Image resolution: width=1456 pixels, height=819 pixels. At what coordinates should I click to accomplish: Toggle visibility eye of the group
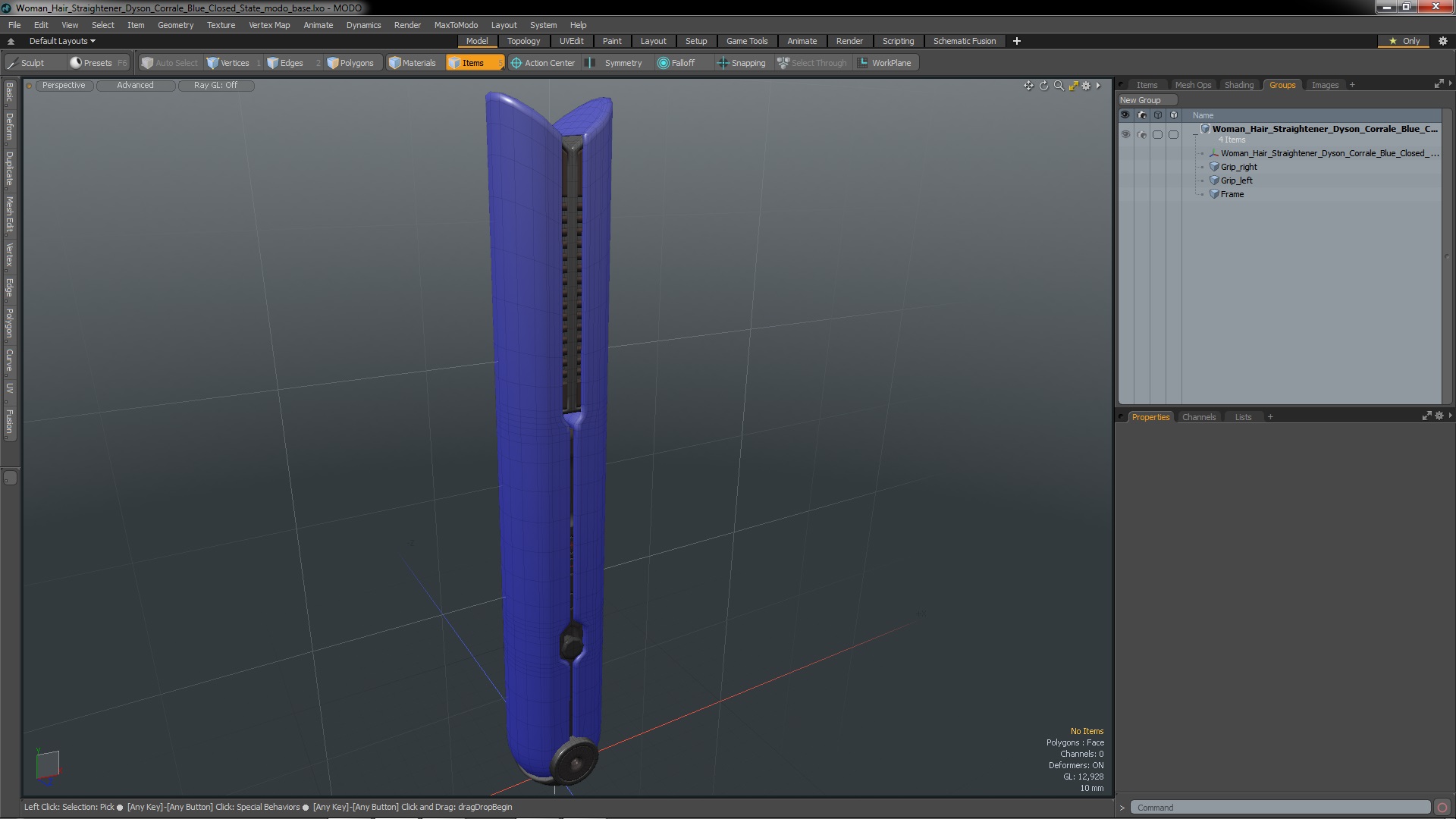click(x=1125, y=134)
